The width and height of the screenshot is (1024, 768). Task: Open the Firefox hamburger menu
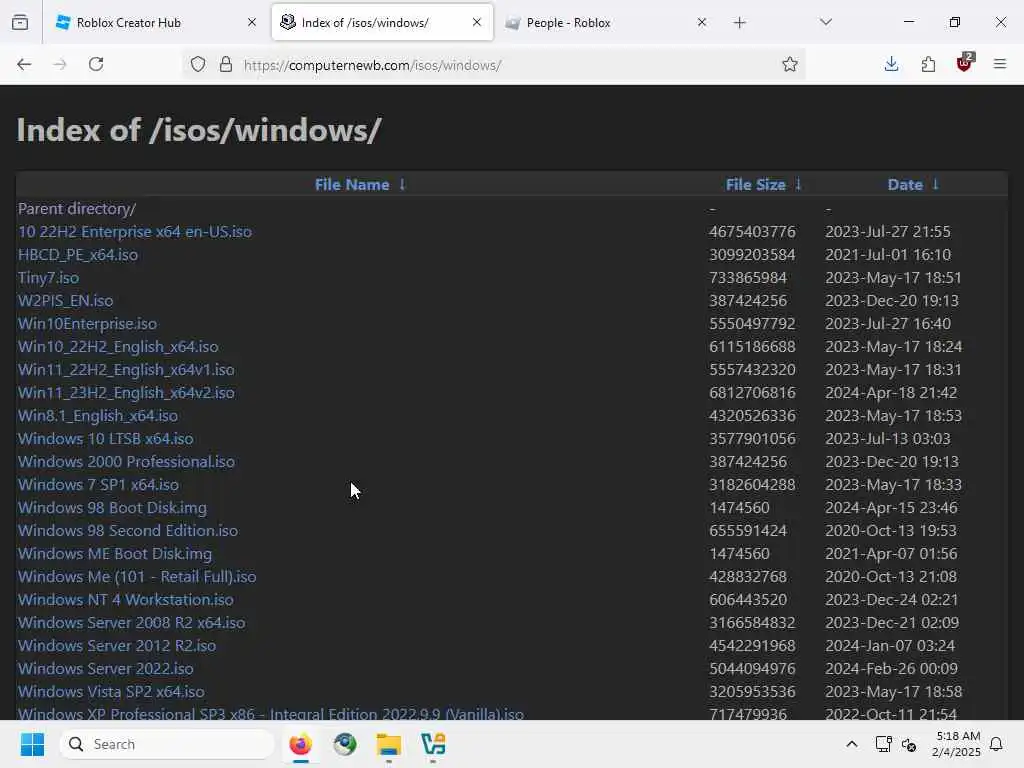(1000, 64)
